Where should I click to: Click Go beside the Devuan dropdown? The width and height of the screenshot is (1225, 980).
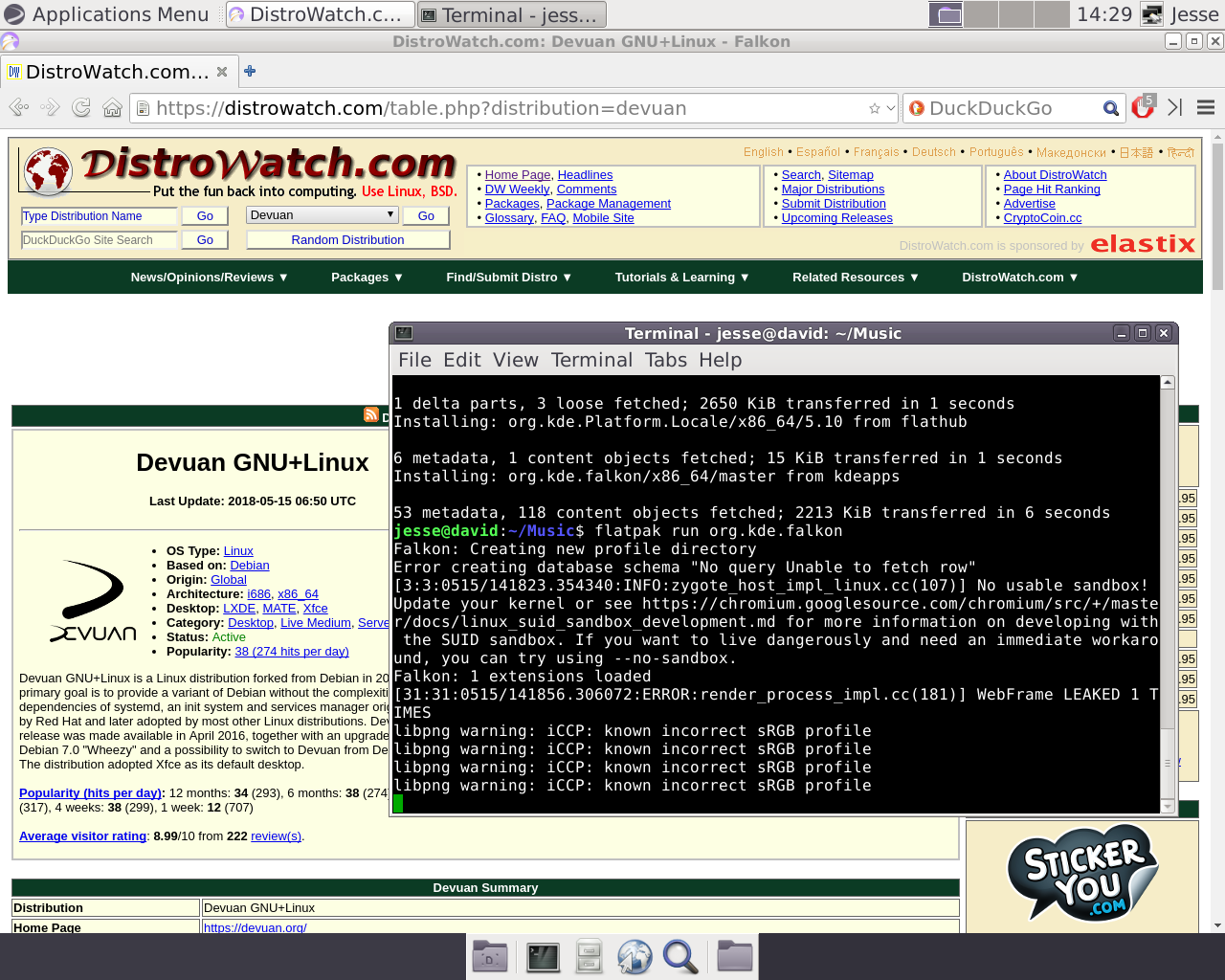click(x=426, y=216)
